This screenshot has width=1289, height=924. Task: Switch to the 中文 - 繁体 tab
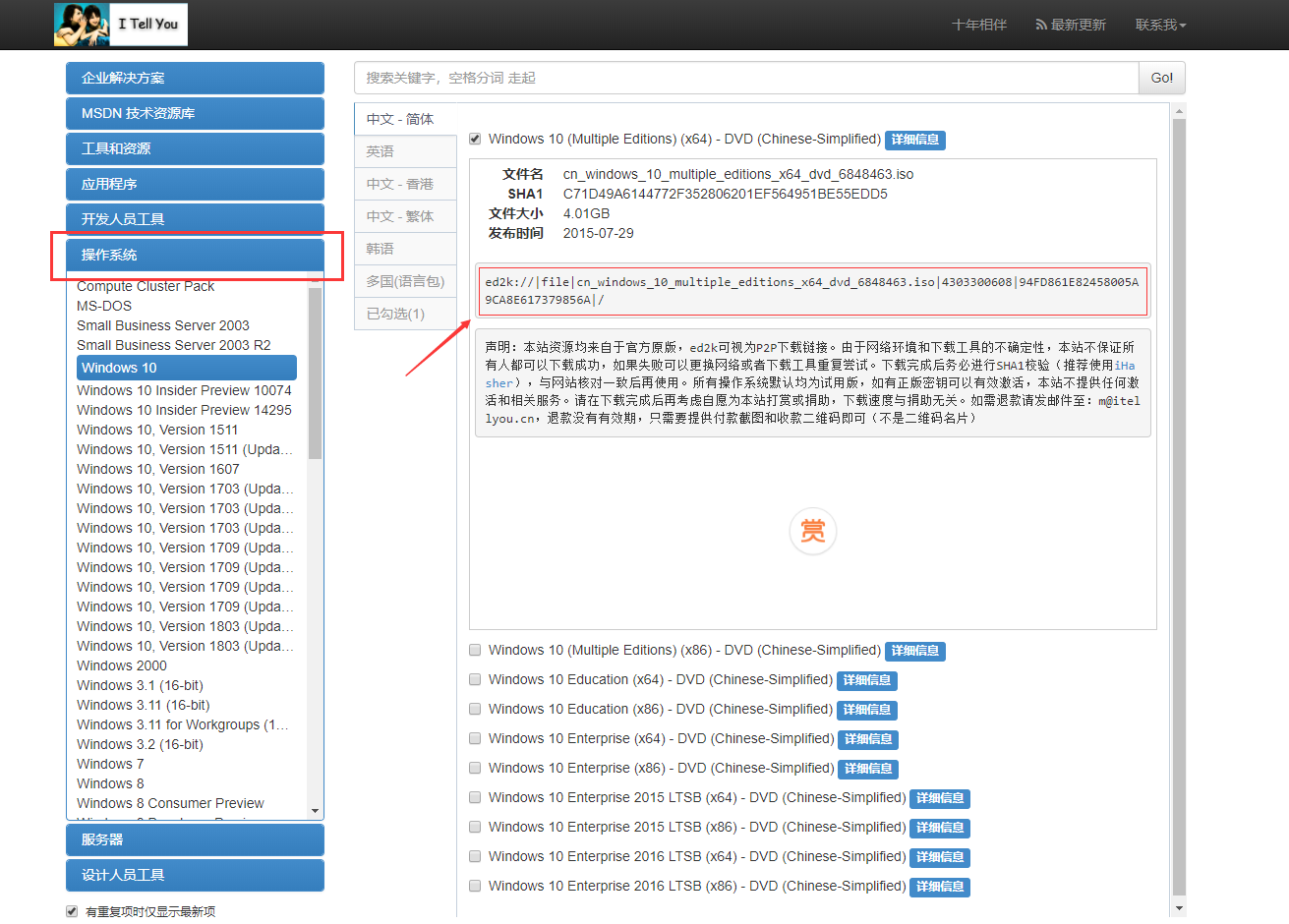pos(405,216)
